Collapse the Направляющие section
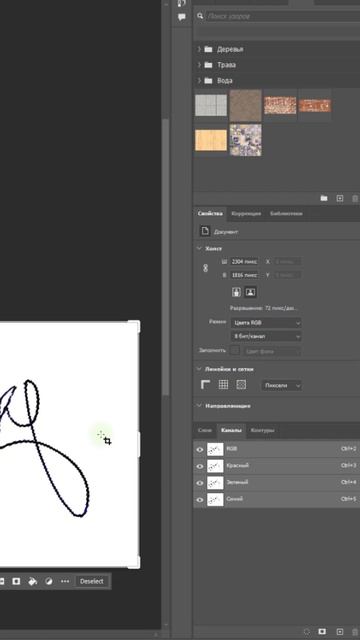The image size is (360, 640). tap(199, 405)
